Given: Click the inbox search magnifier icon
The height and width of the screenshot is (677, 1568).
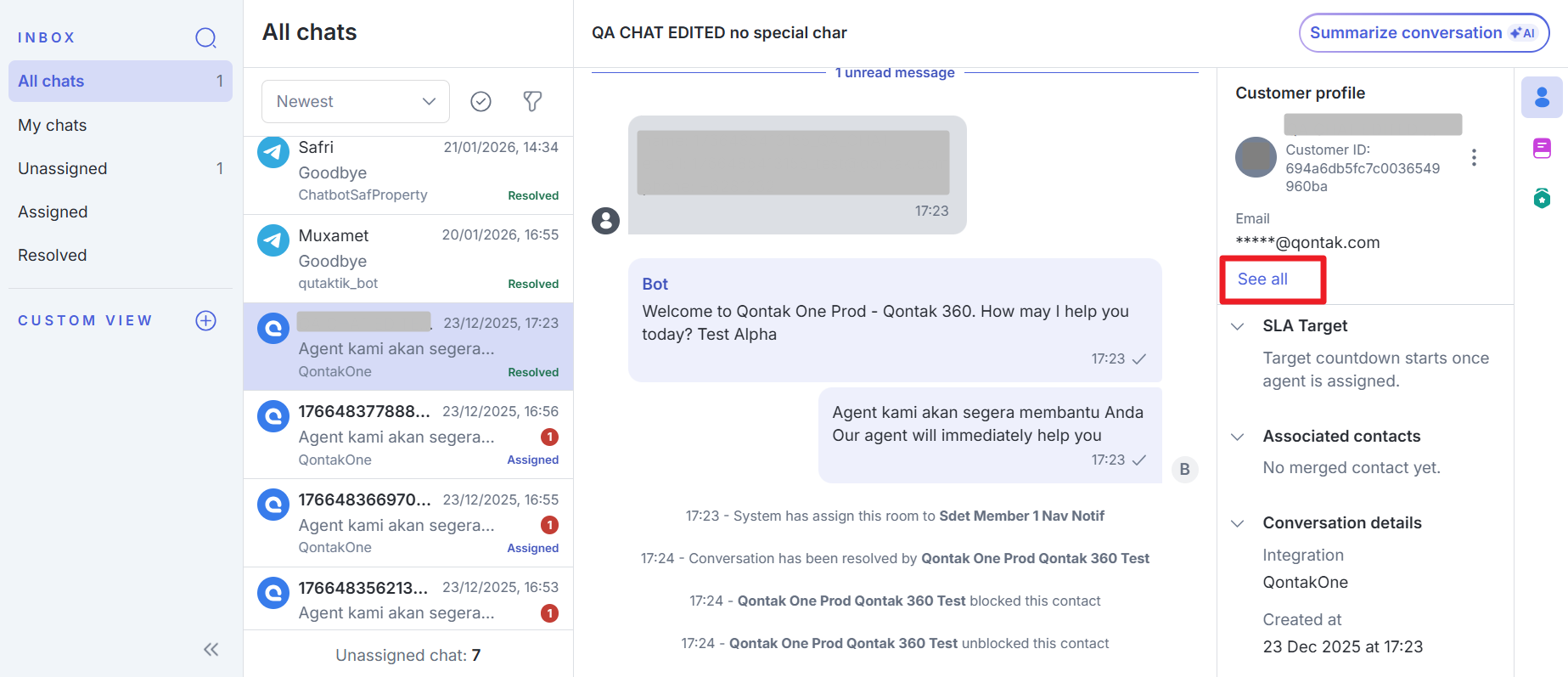Looking at the screenshot, I should coord(205,37).
